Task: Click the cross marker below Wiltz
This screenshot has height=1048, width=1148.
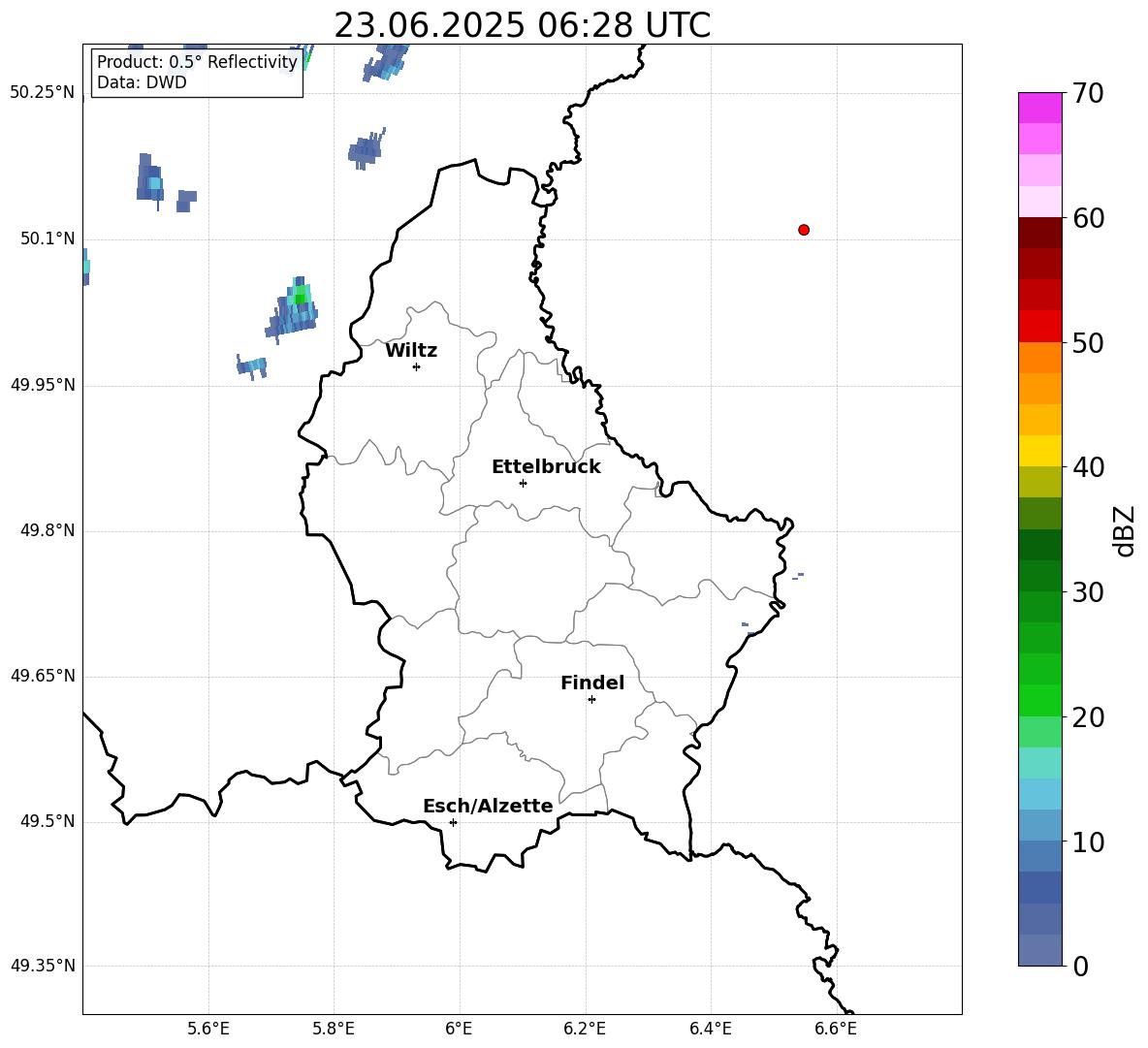Action: click(416, 366)
